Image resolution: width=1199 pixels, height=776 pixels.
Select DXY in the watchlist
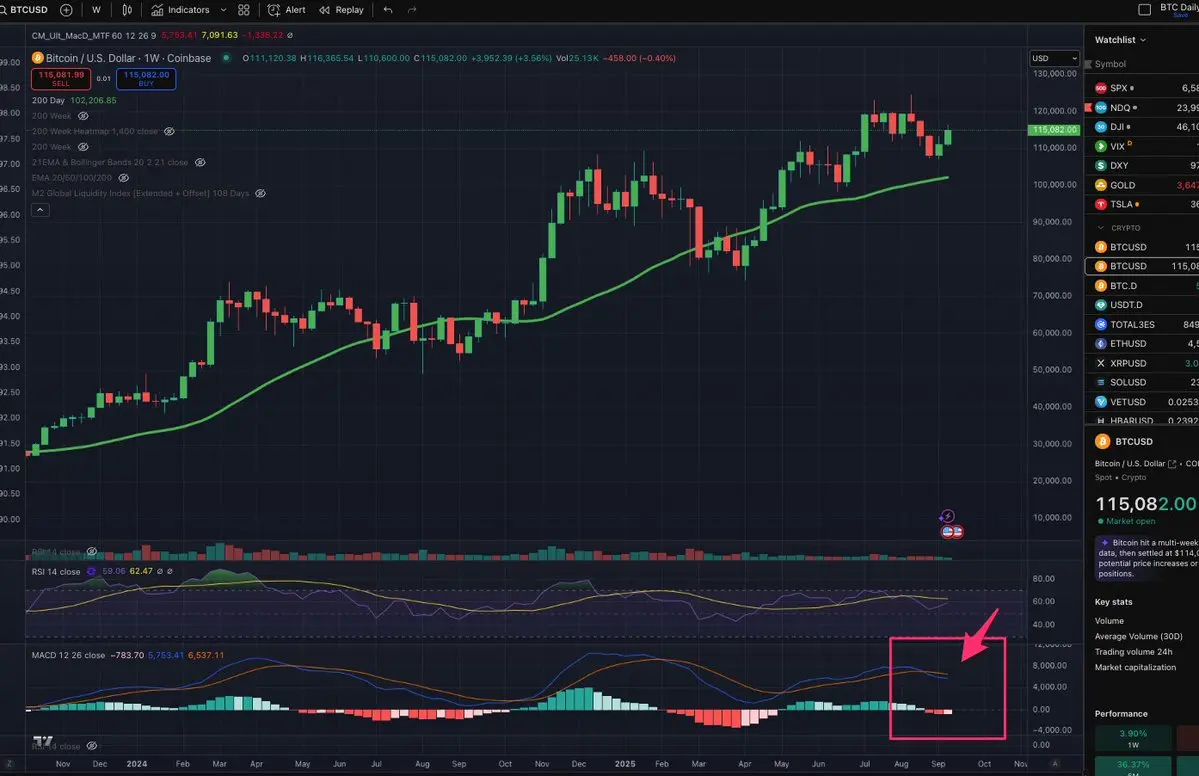[x=1142, y=165]
